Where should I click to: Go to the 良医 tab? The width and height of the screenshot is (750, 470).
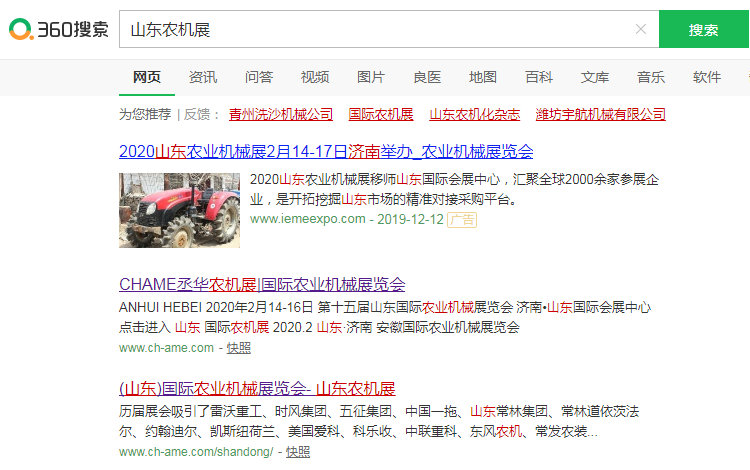(x=427, y=77)
